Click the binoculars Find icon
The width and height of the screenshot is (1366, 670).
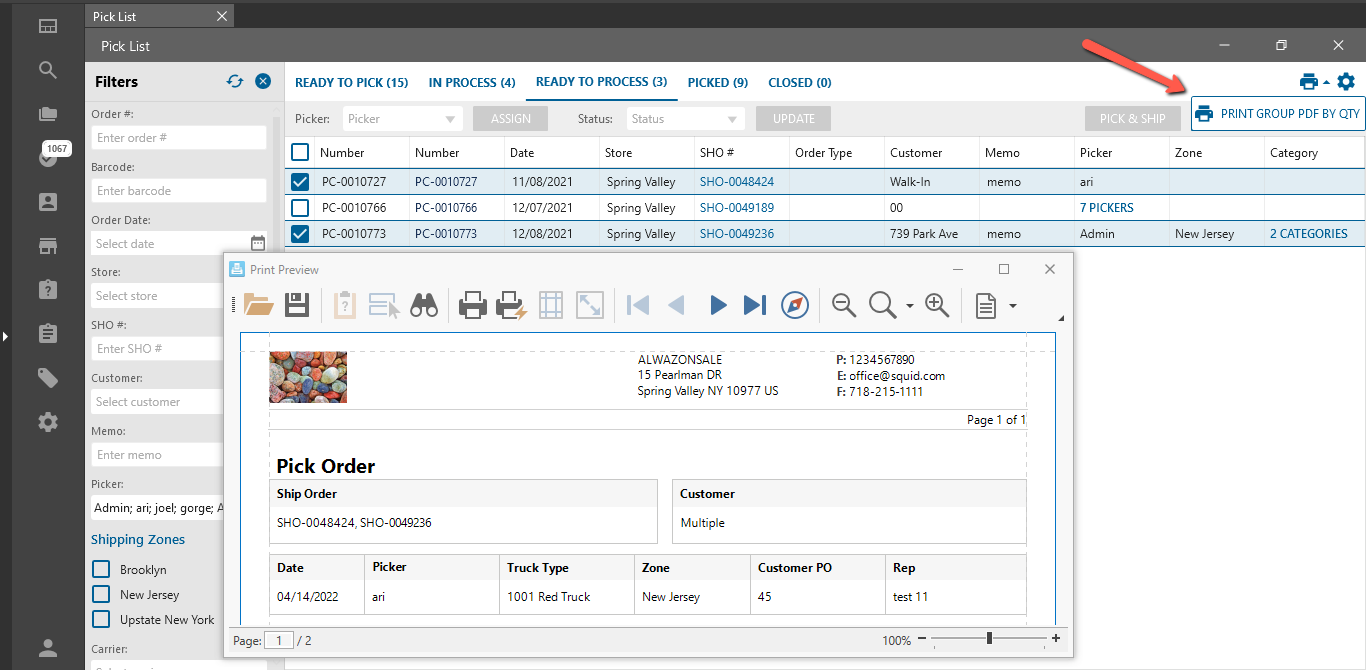(424, 305)
